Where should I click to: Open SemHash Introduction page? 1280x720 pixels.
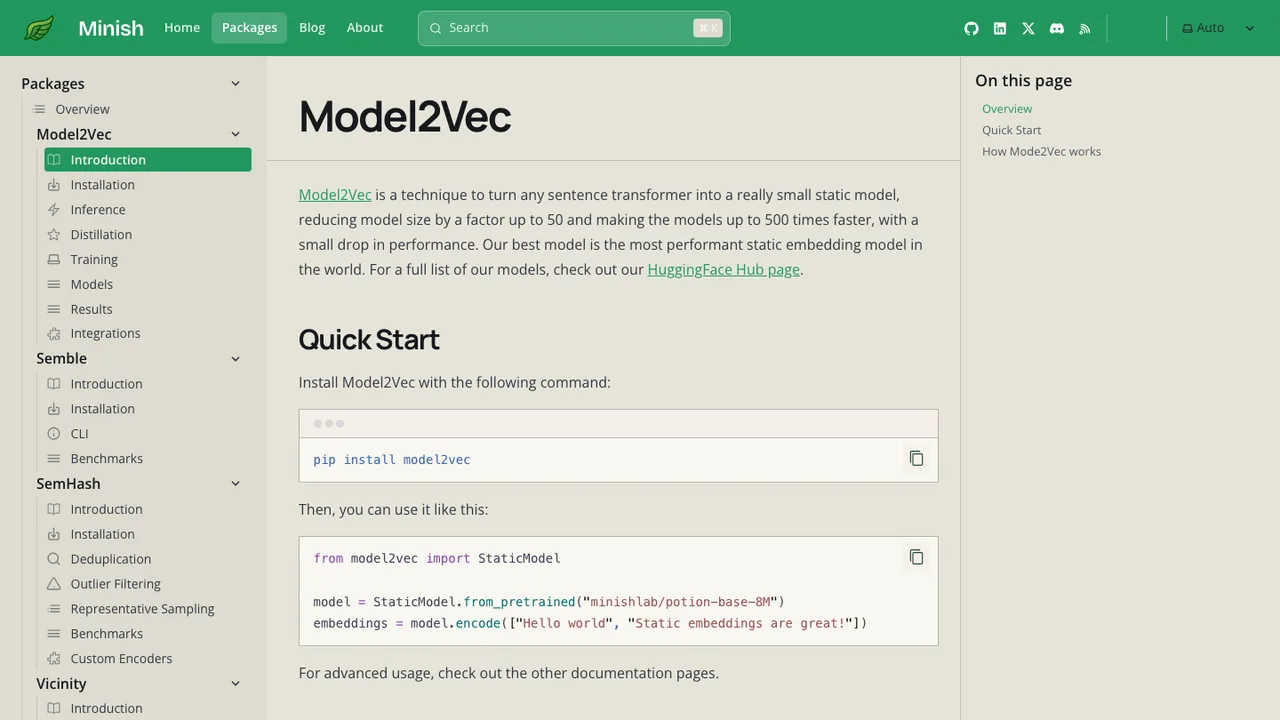tap(106, 509)
